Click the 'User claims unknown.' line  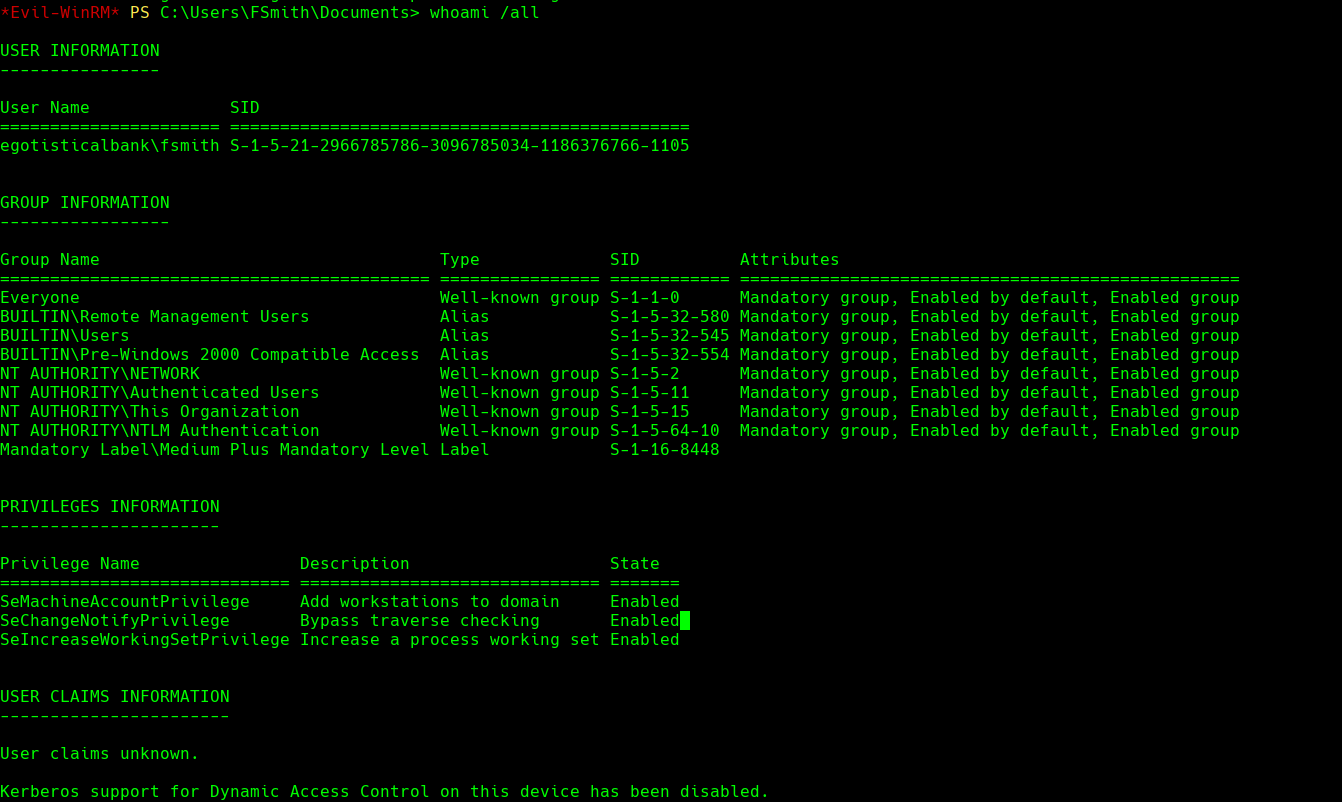point(100,753)
